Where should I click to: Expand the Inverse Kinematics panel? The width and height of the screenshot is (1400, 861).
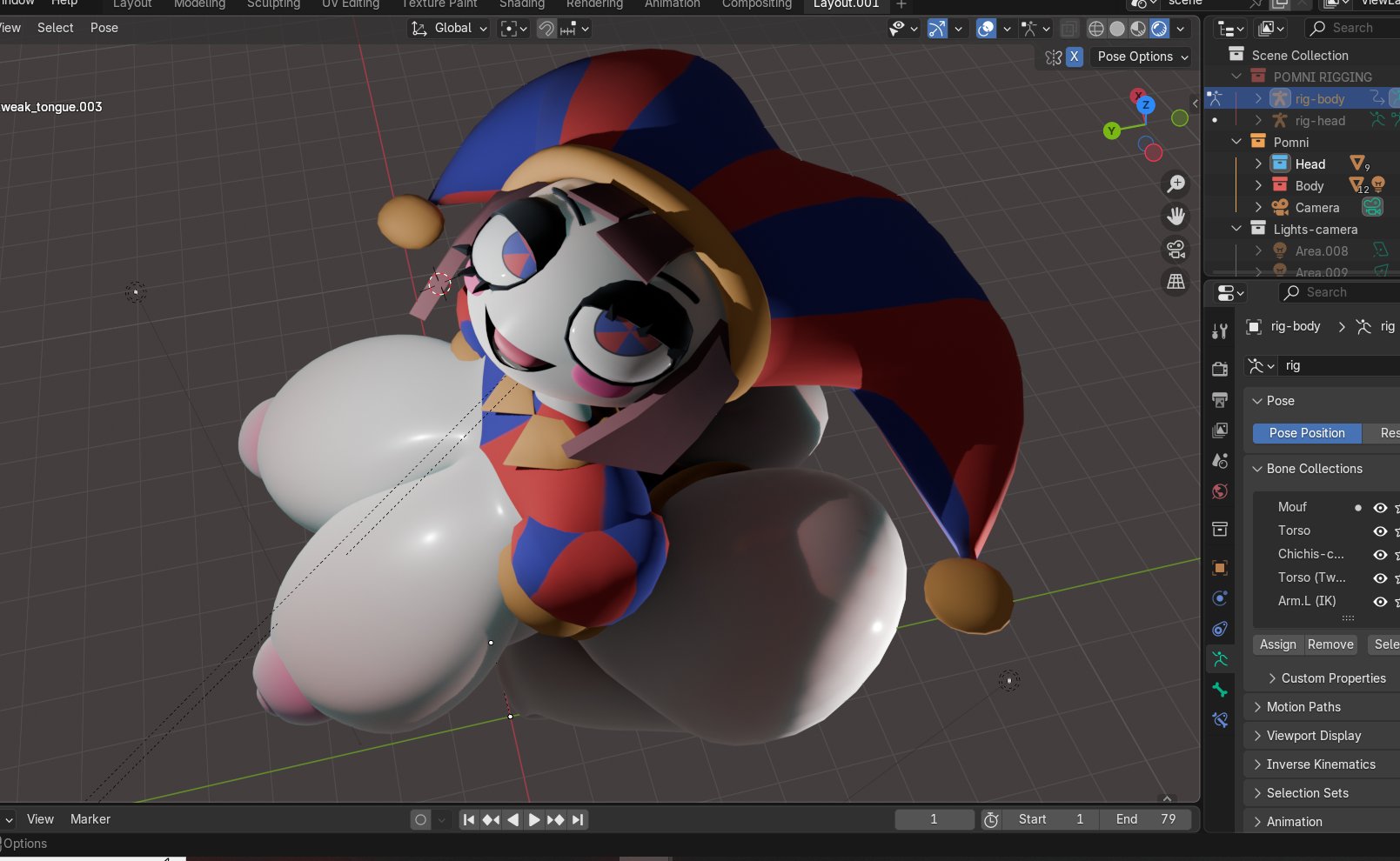pyautogui.click(x=1321, y=764)
